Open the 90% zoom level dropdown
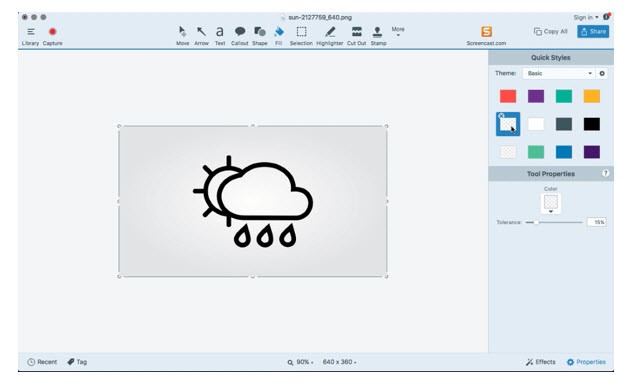The image size is (624, 389). [x=300, y=362]
